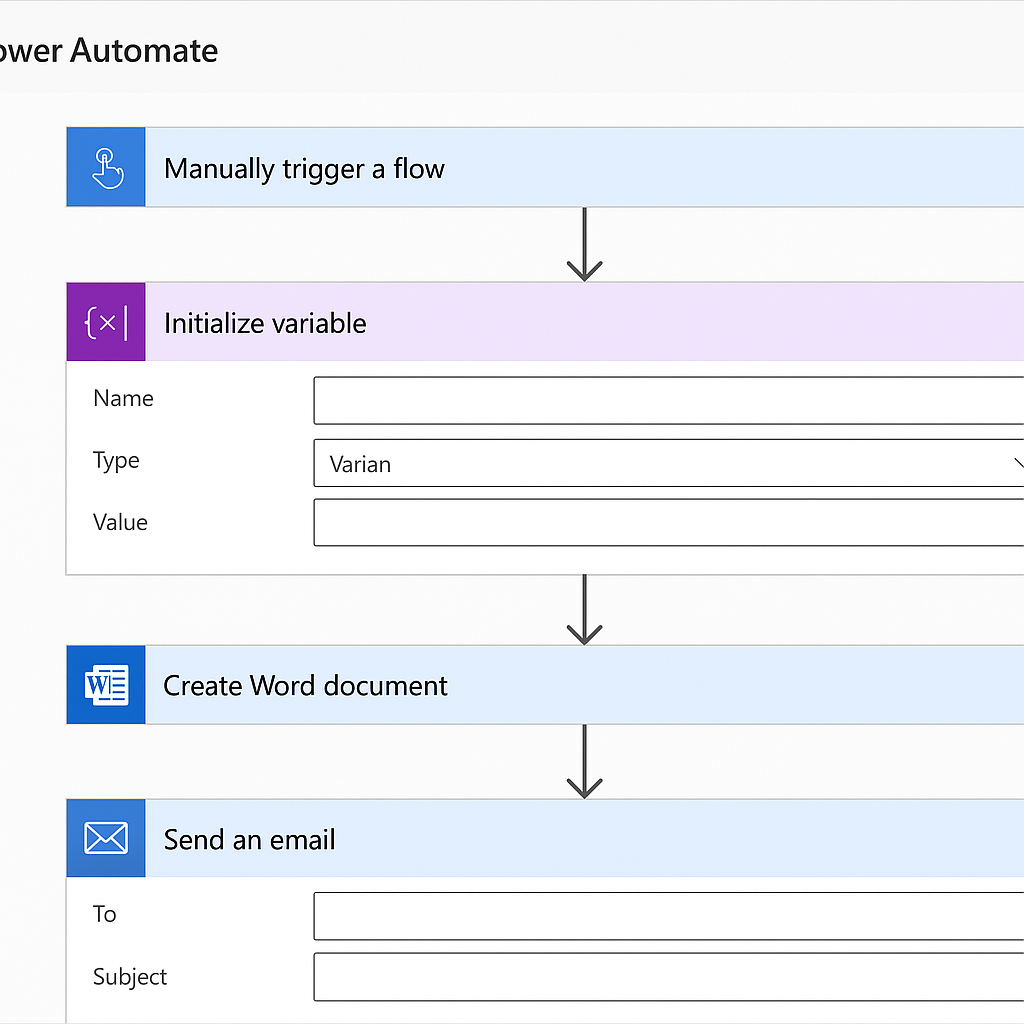Click arrow connector above Create Word document
This screenshot has height=1024, width=1024.
[x=584, y=609]
